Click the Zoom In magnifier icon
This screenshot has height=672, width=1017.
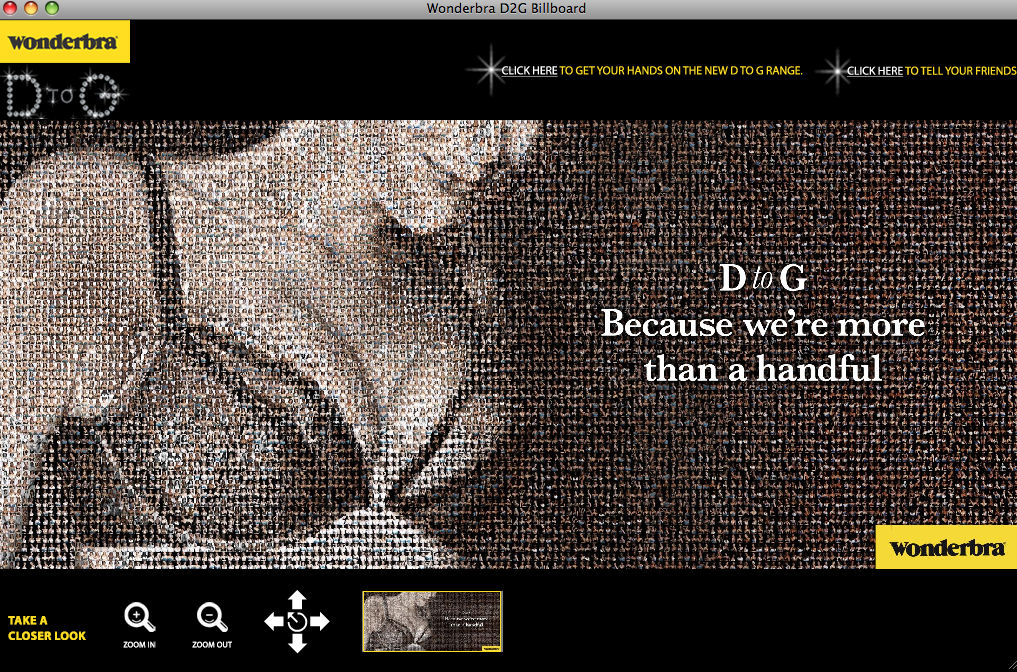(x=139, y=618)
